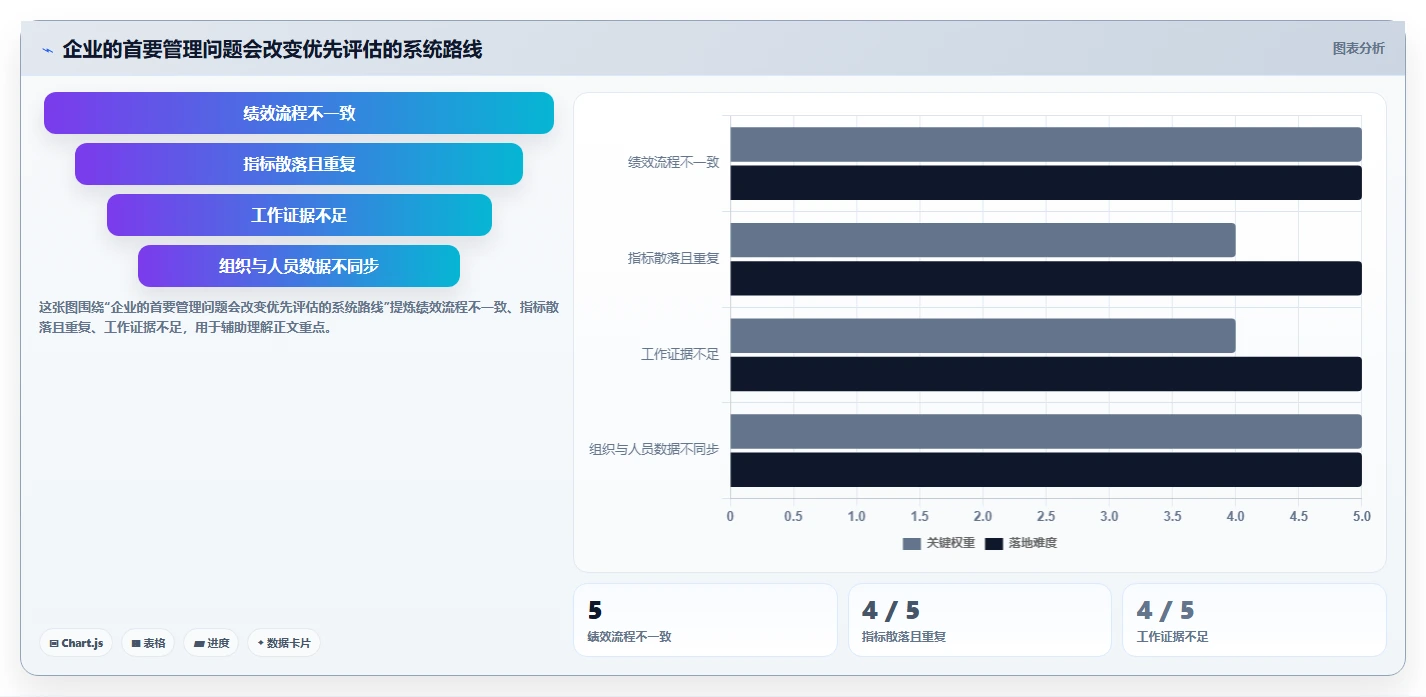The width and height of the screenshot is (1426, 697).
Task: Toggle the 落地难度 legend swatch
Action: 993,543
